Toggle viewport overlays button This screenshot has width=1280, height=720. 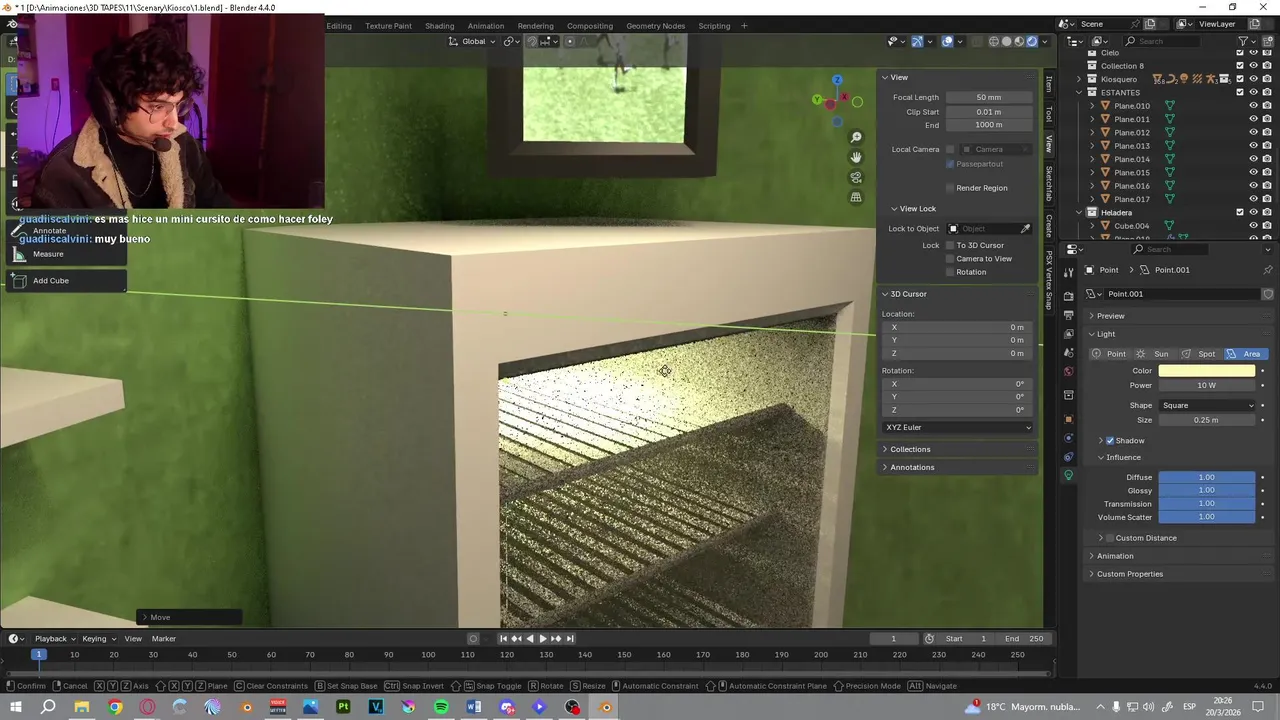947,41
